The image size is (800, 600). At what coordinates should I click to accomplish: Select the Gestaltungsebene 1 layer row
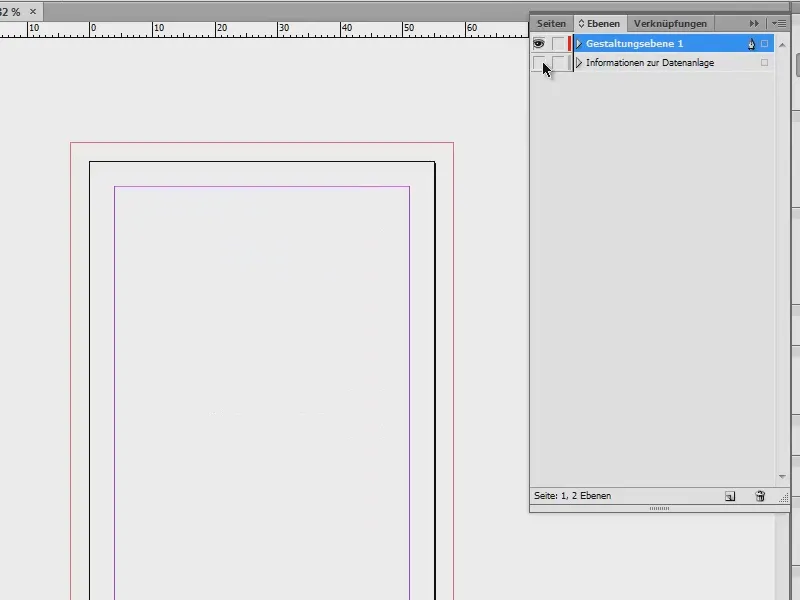coord(673,44)
